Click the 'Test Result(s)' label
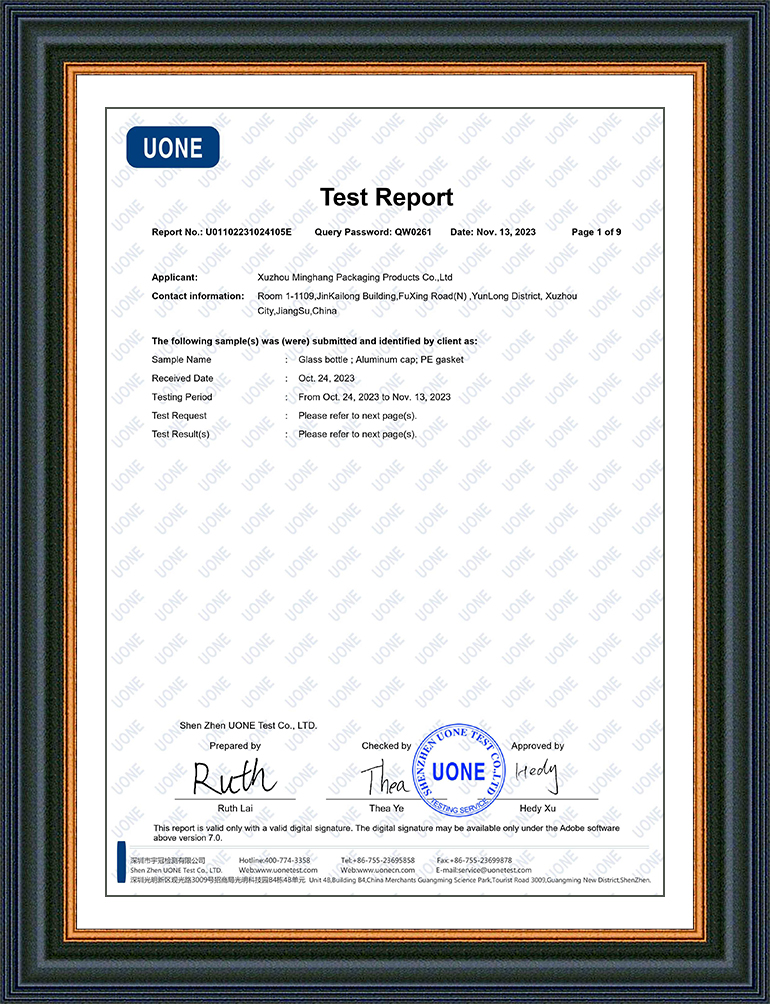This screenshot has width=770, height=1004. pyautogui.click(x=180, y=434)
